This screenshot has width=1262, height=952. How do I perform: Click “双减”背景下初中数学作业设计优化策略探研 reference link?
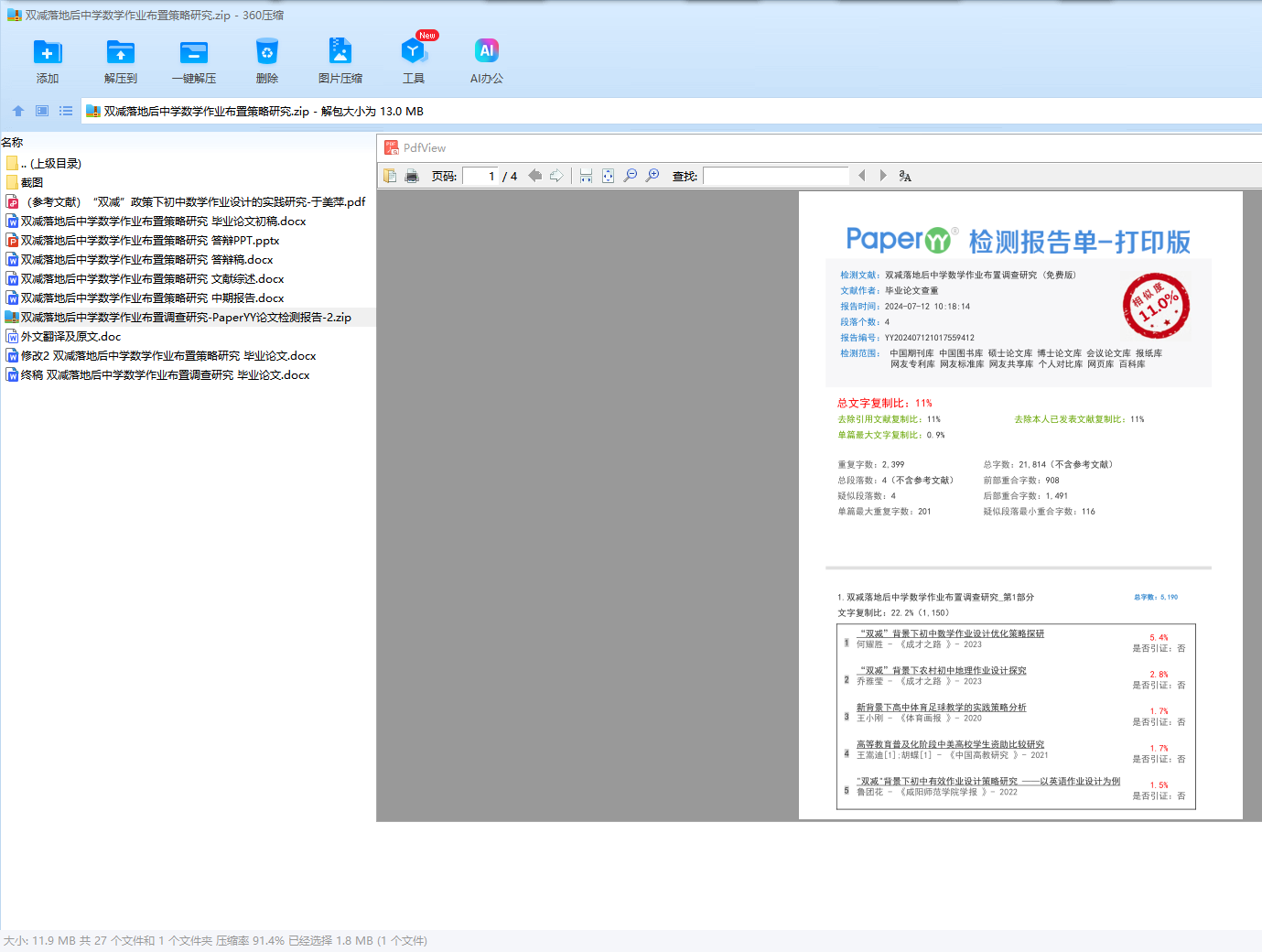[950, 633]
